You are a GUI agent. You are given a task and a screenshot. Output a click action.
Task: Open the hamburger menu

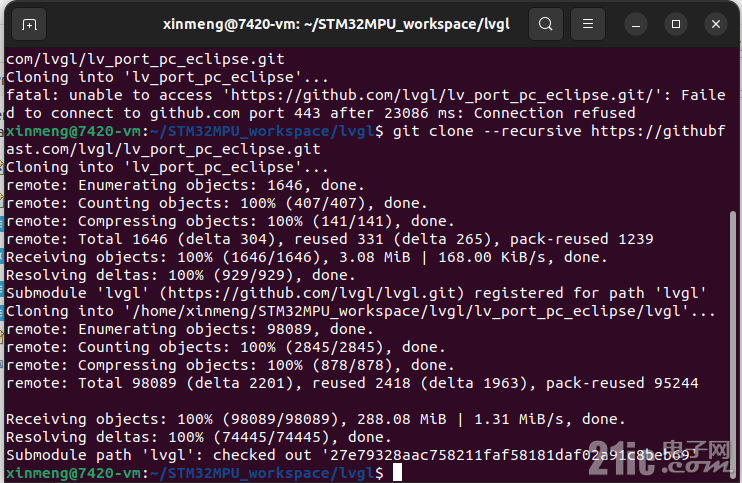click(588, 24)
